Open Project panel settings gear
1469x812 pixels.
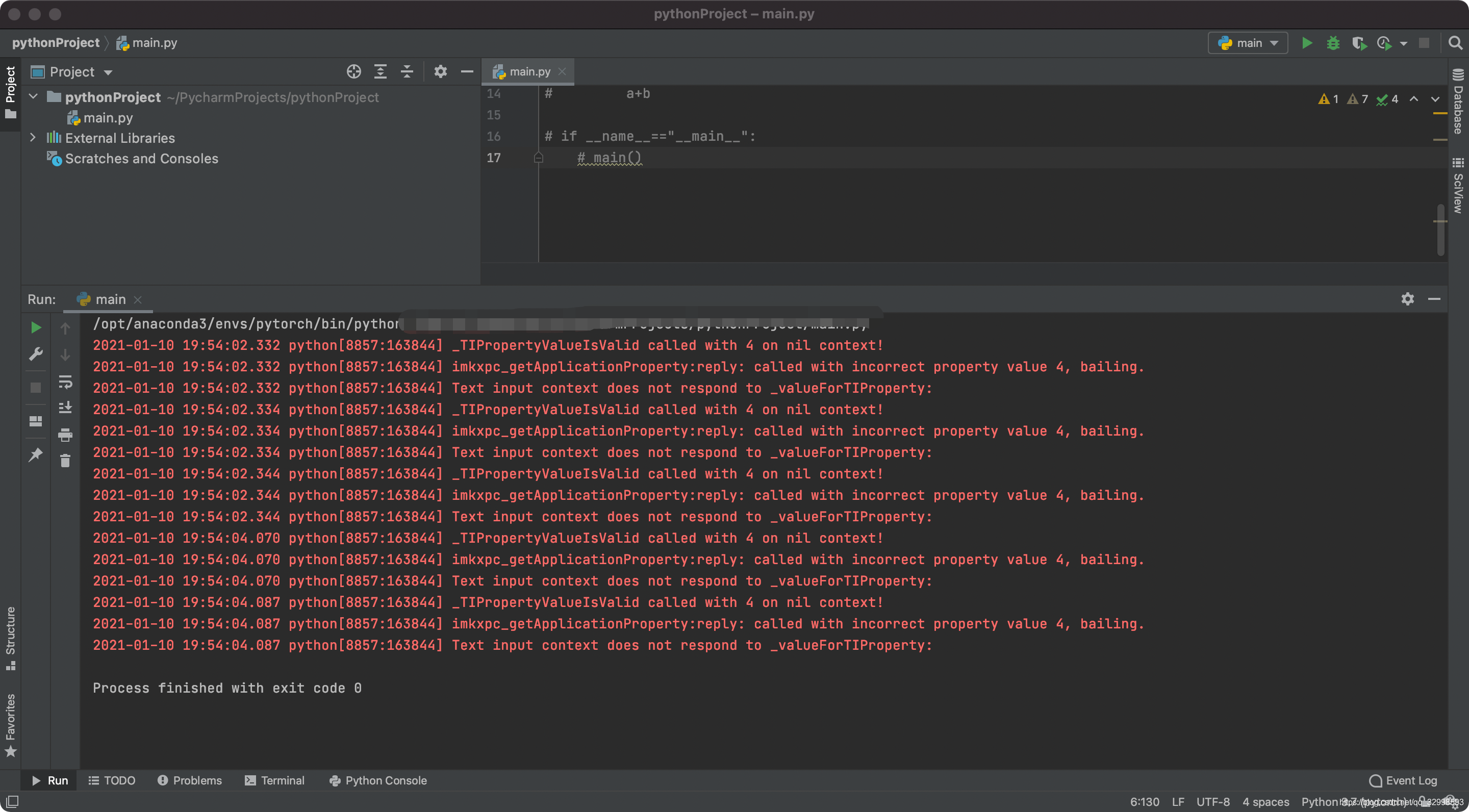440,72
